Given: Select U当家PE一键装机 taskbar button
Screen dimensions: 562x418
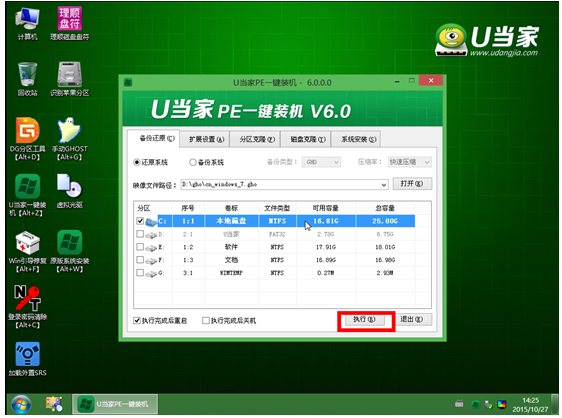Looking at the screenshot, I should 115,404.
